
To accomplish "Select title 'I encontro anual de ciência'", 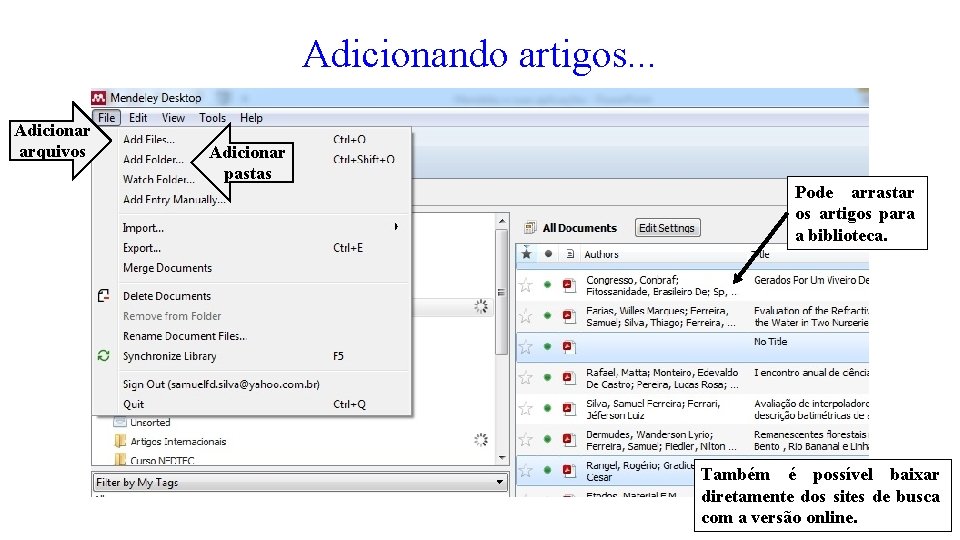I will [x=811, y=372].
